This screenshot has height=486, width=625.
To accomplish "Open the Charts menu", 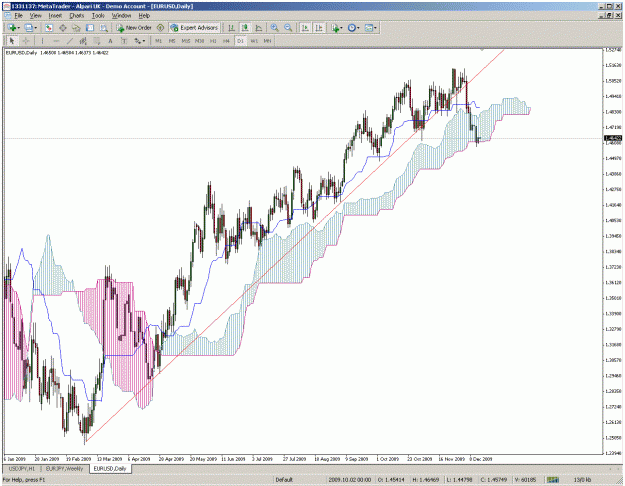I will point(77,16).
